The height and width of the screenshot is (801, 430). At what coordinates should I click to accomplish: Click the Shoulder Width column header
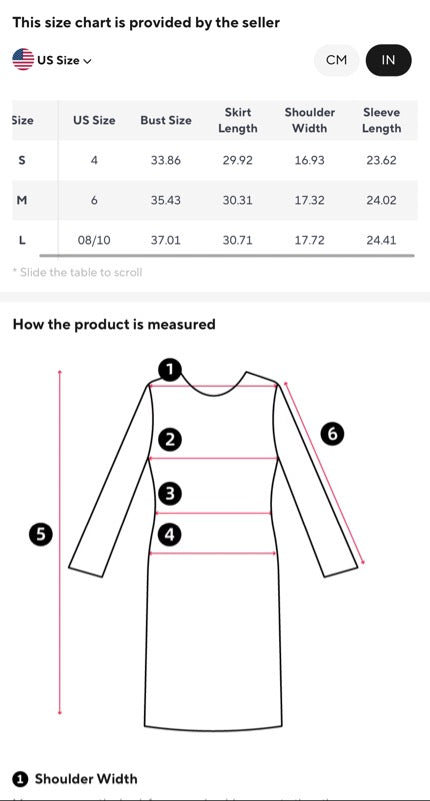[310, 121]
